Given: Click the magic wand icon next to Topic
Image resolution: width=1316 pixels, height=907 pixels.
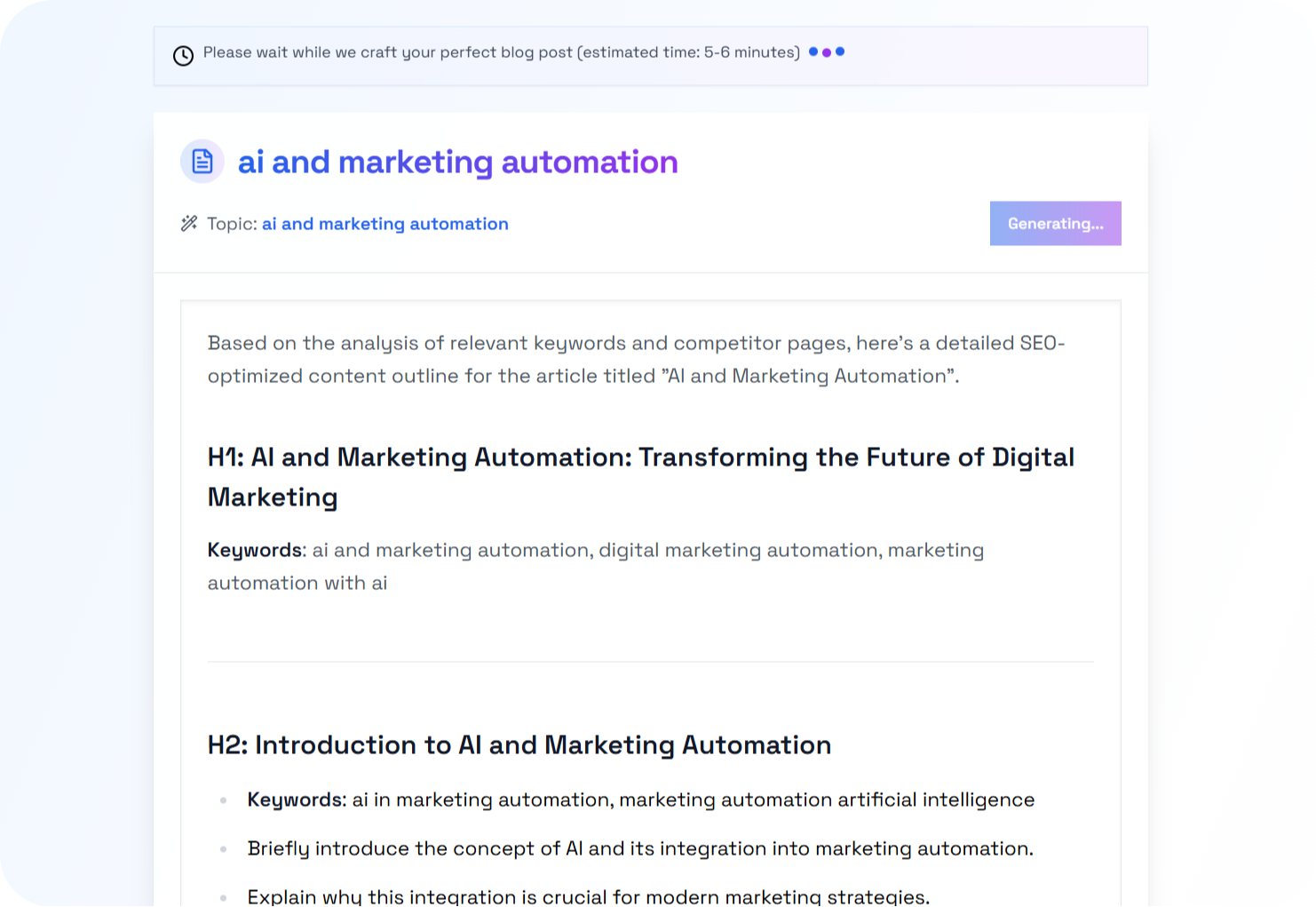Looking at the screenshot, I should (188, 224).
